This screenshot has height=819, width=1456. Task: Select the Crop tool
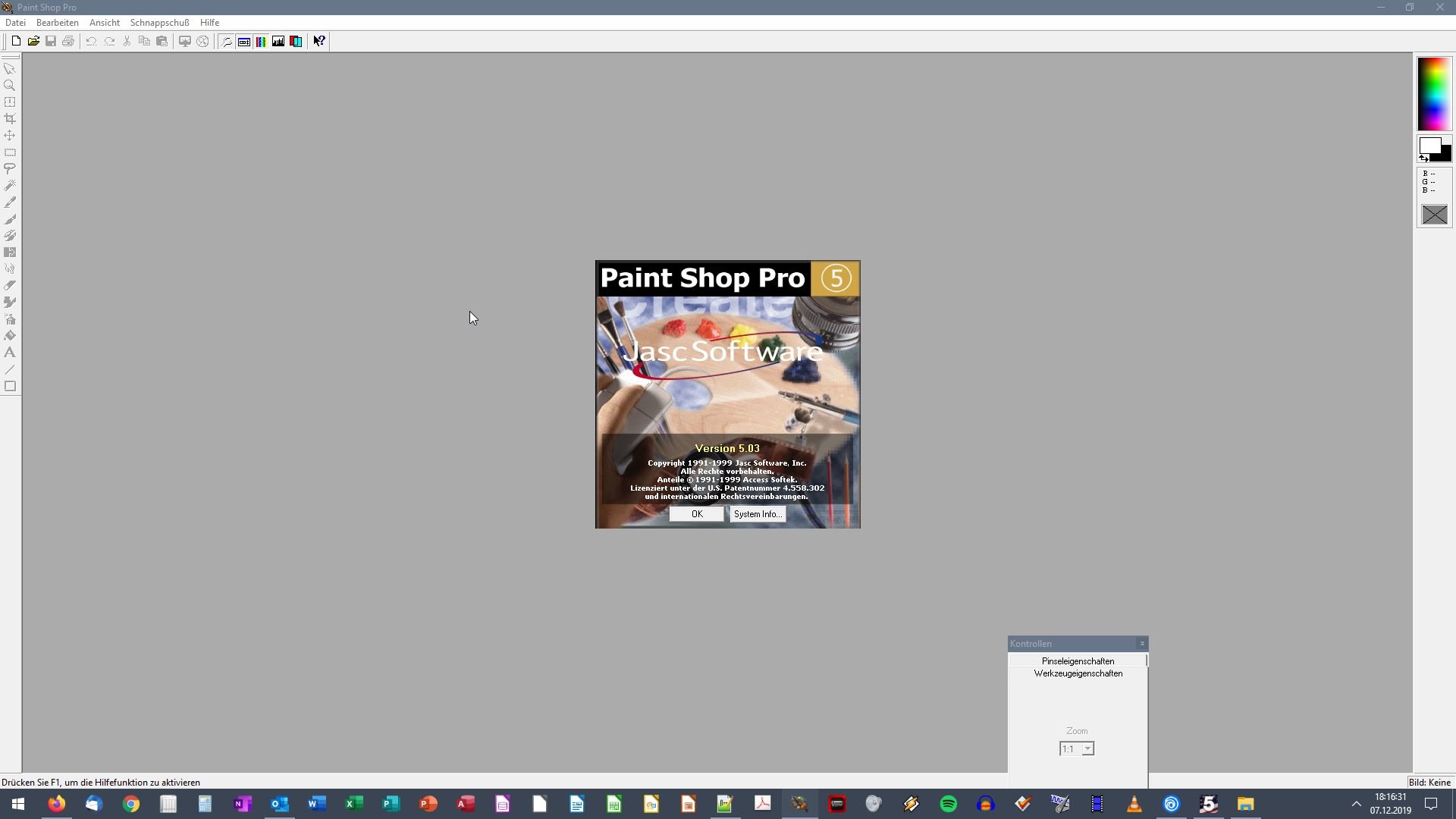tap(10, 118)
